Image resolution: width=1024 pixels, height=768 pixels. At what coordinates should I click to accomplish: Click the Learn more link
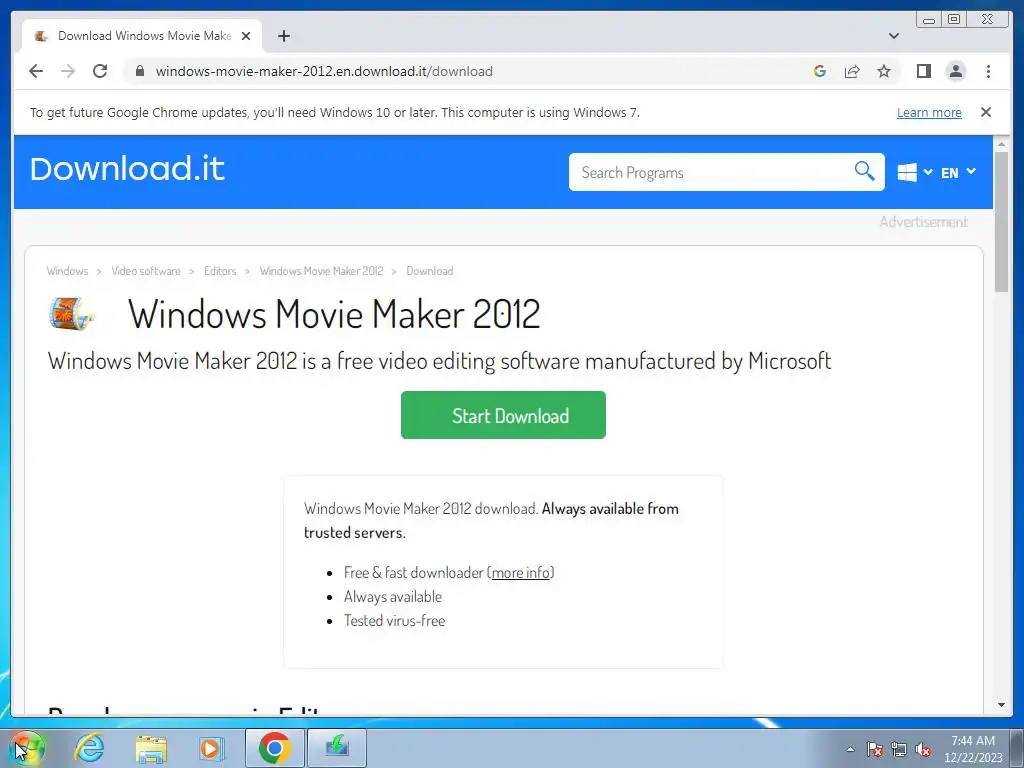pos(929,112)
